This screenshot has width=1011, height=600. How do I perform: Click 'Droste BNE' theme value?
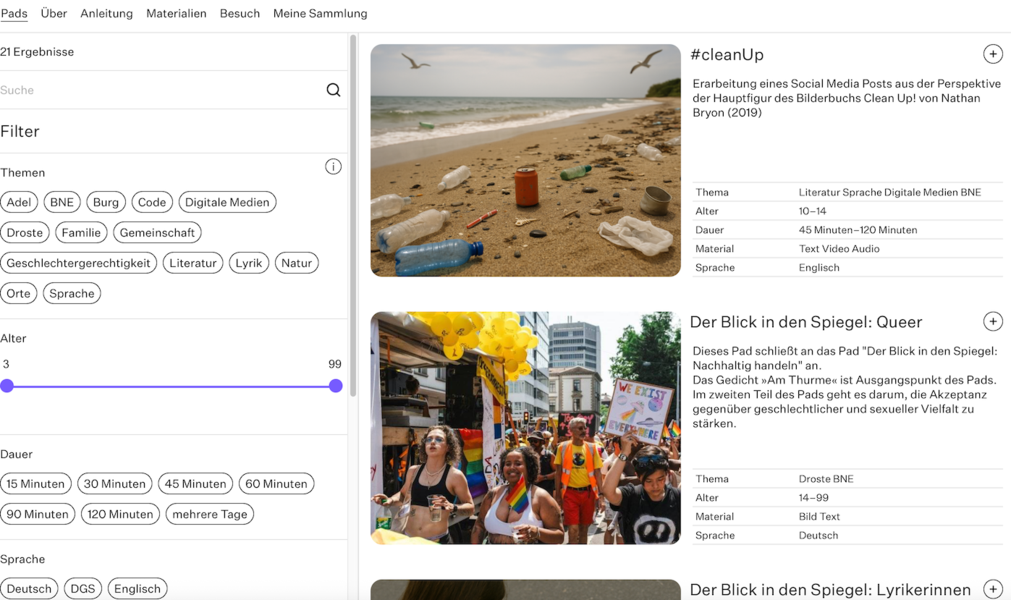coord(826,479)
